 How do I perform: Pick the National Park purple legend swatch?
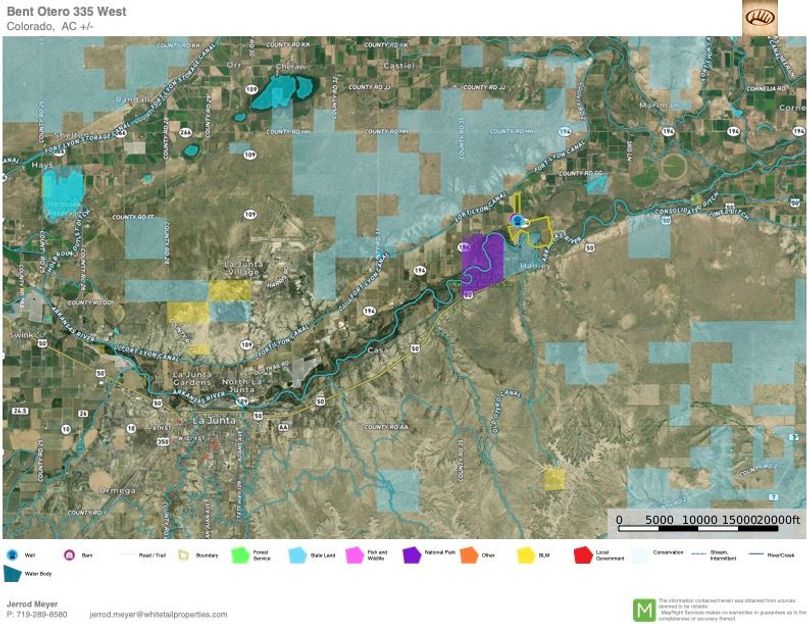pyautogui.click(x=410, y=554)
